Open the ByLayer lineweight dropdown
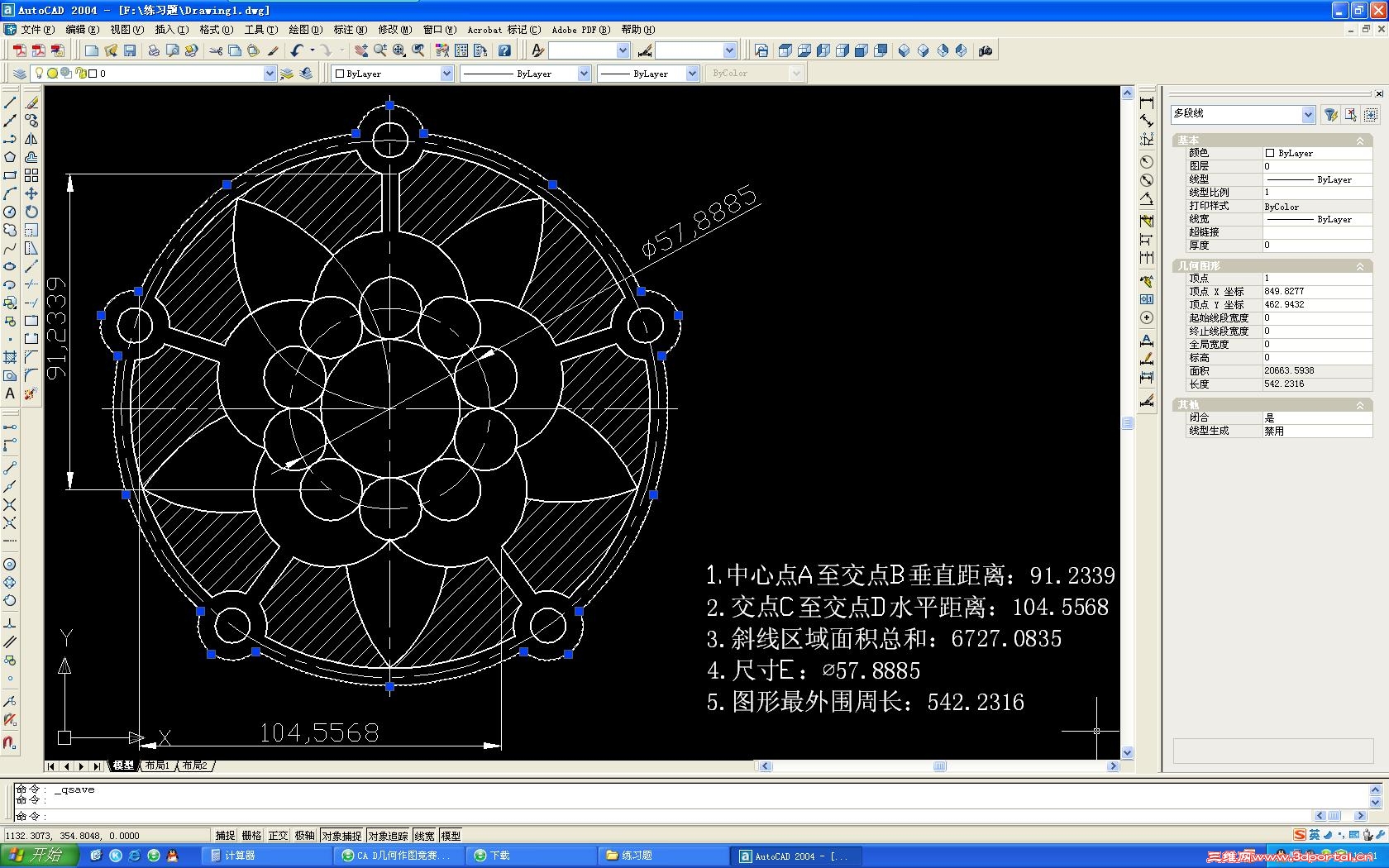Viewport: 1389px width, 868px height. 692,74
